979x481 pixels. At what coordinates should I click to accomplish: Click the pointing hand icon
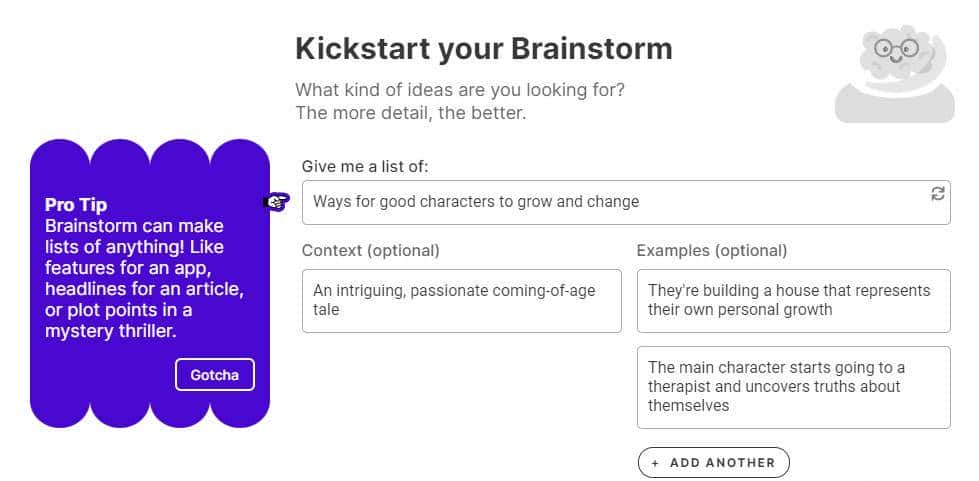pyautogui.click(x=275, y=202)
